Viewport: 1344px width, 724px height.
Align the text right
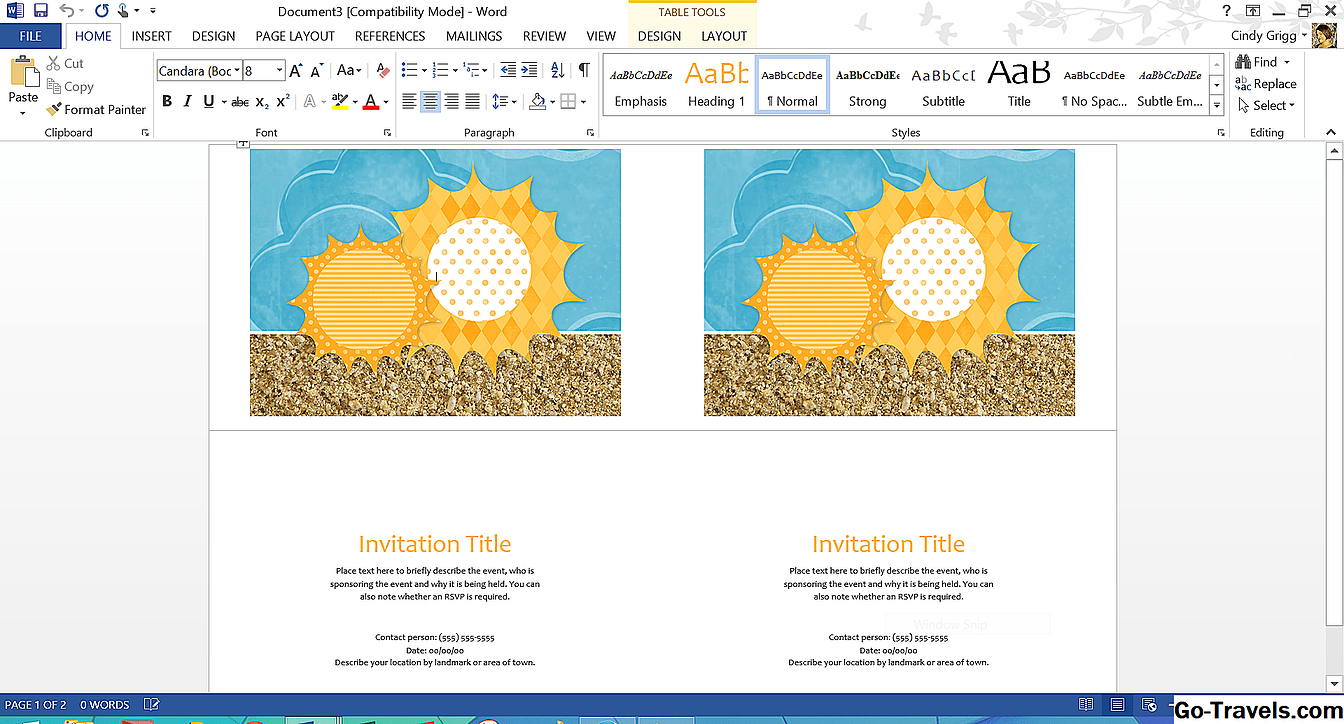point(451,101)
